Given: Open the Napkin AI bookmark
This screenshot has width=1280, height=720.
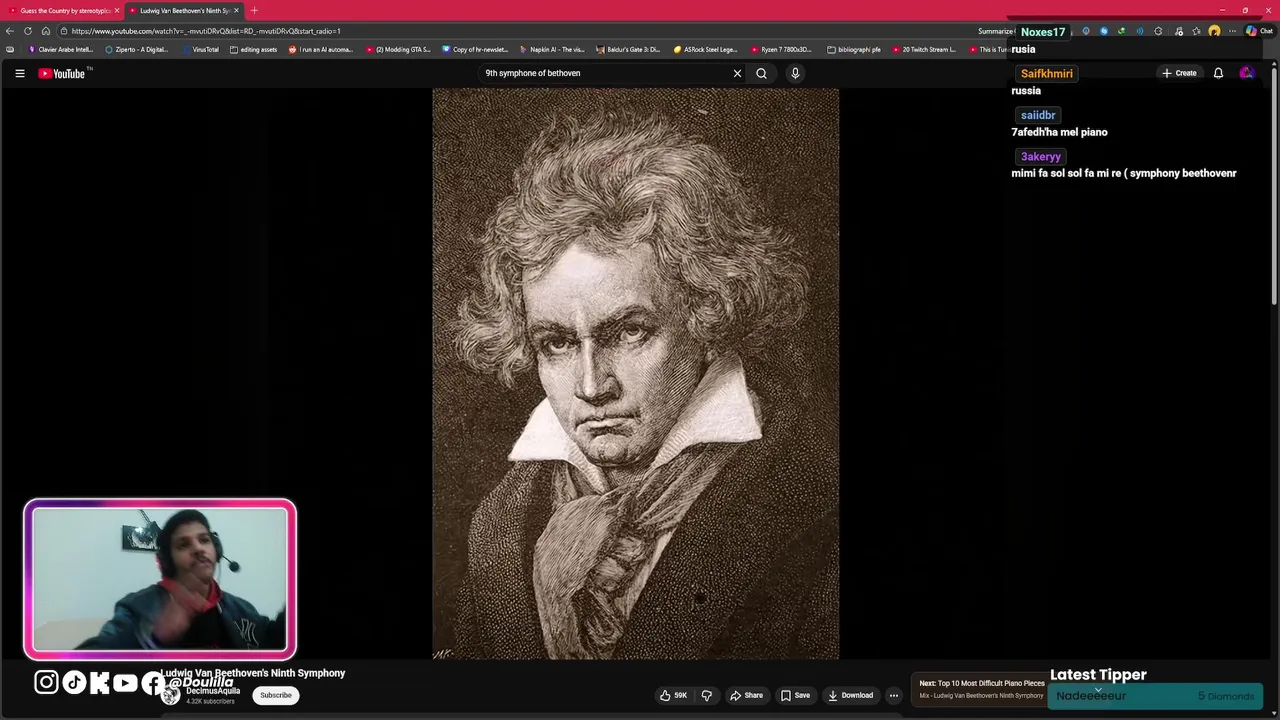Looking at the screenshot, I should click(552, 49).
